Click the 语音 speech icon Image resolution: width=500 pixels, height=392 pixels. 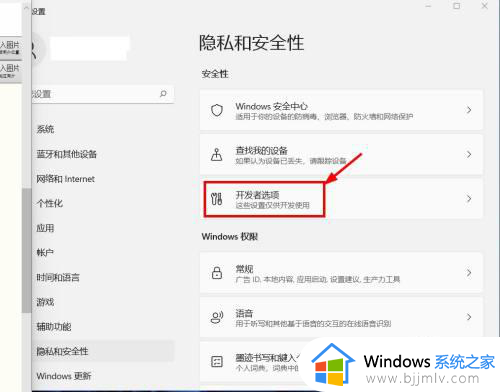pyautogui.click(x=217, y=317)
